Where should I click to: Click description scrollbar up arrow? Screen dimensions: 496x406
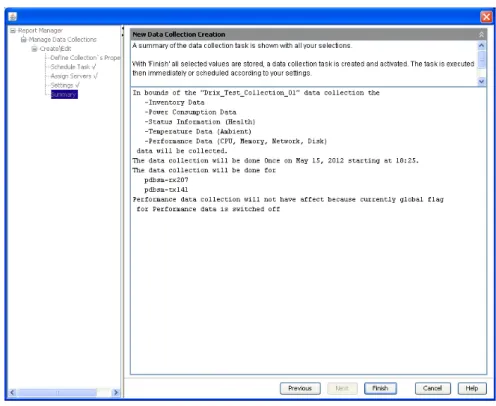(481, 45)
